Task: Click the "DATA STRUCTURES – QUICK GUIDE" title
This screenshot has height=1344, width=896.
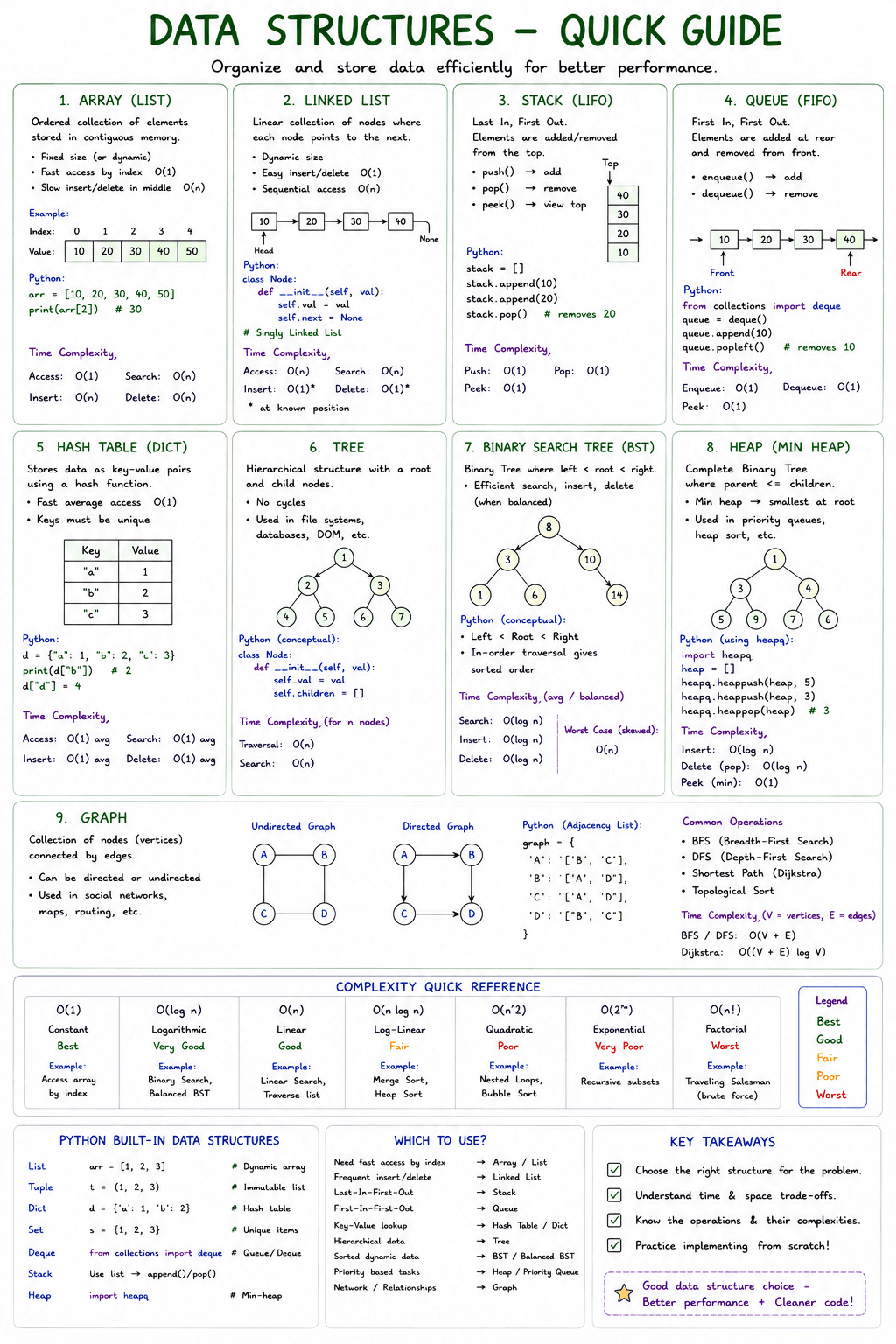Action: tap(465, 31)
